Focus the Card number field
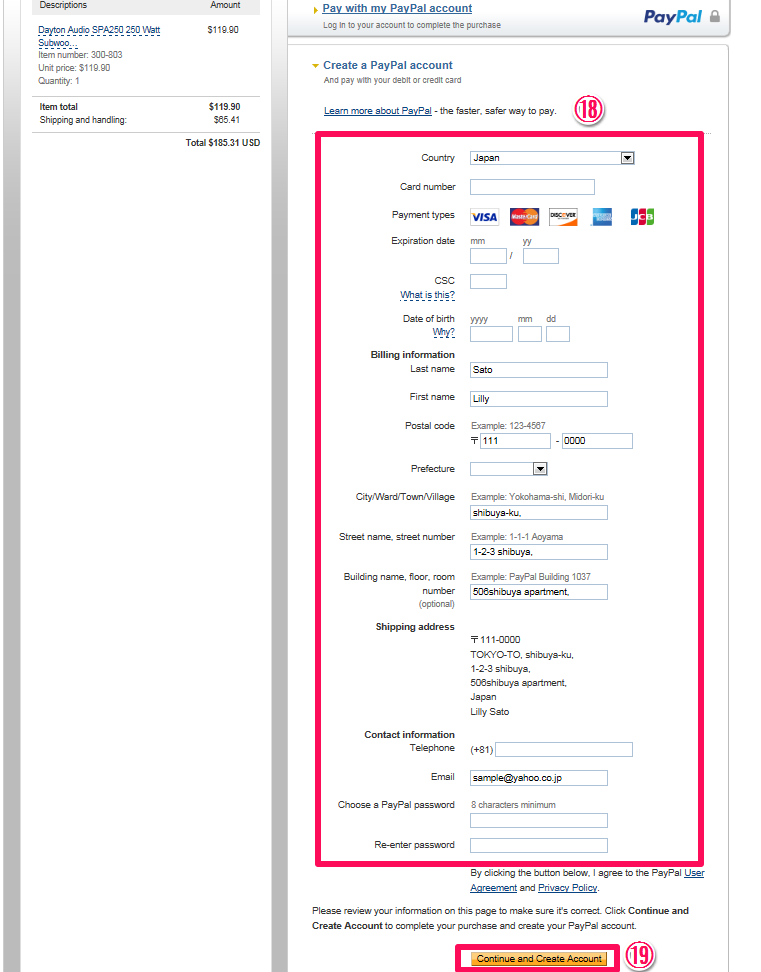This screenshot has width=761, height=972. pos(532,187)
